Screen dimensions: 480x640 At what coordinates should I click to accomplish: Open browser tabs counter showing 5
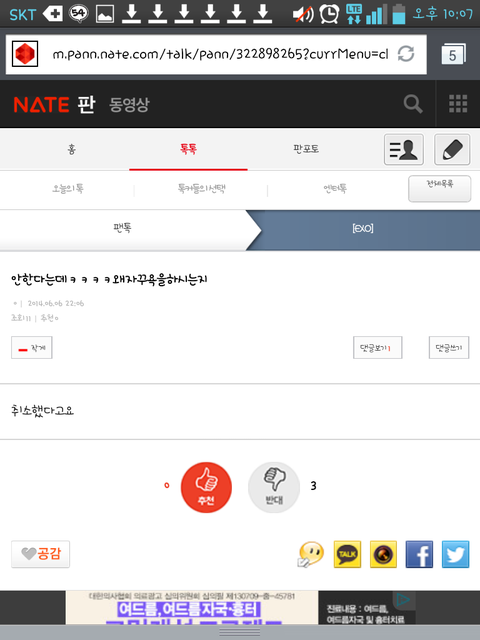[x=453, y=54]
